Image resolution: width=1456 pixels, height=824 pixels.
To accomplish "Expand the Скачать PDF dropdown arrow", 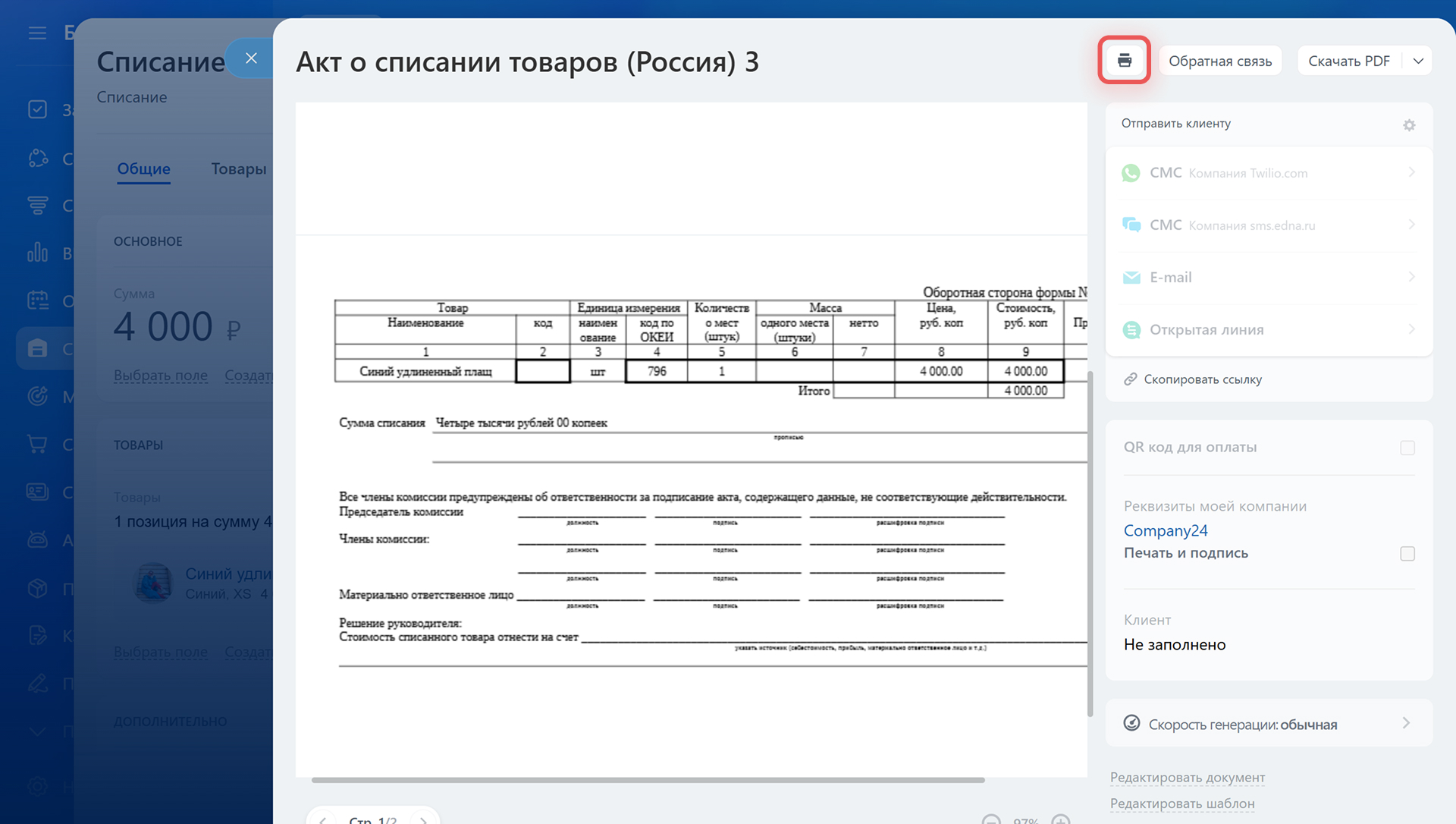I will coord(1417,61).
